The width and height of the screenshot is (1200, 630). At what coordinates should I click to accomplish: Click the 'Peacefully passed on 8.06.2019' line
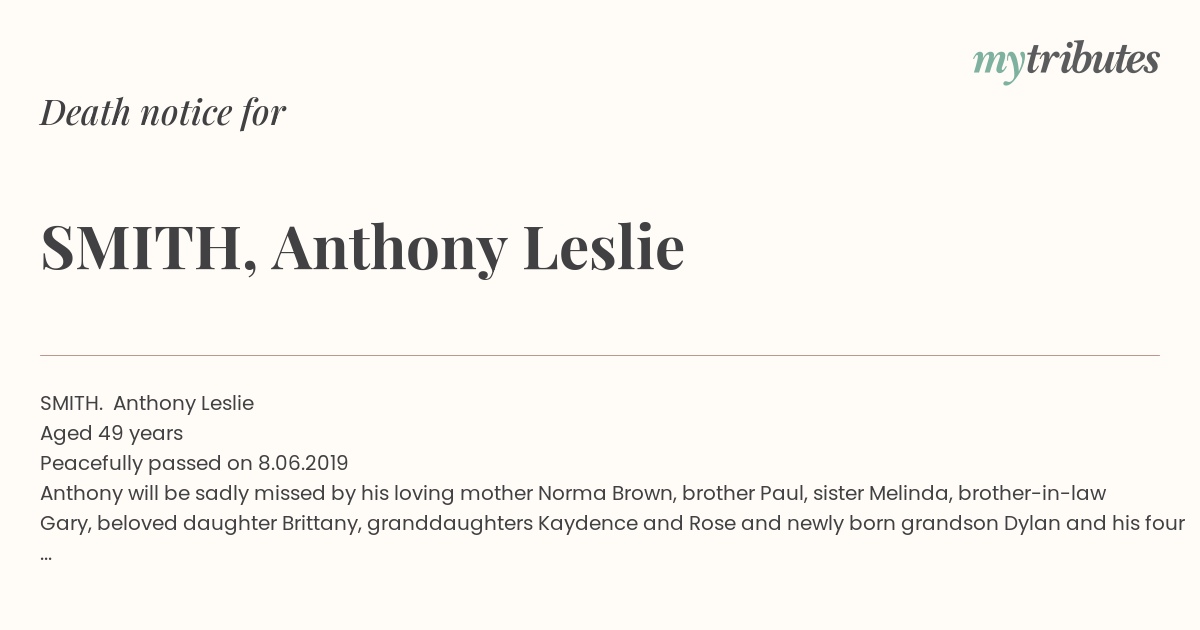tap(194, 463)
